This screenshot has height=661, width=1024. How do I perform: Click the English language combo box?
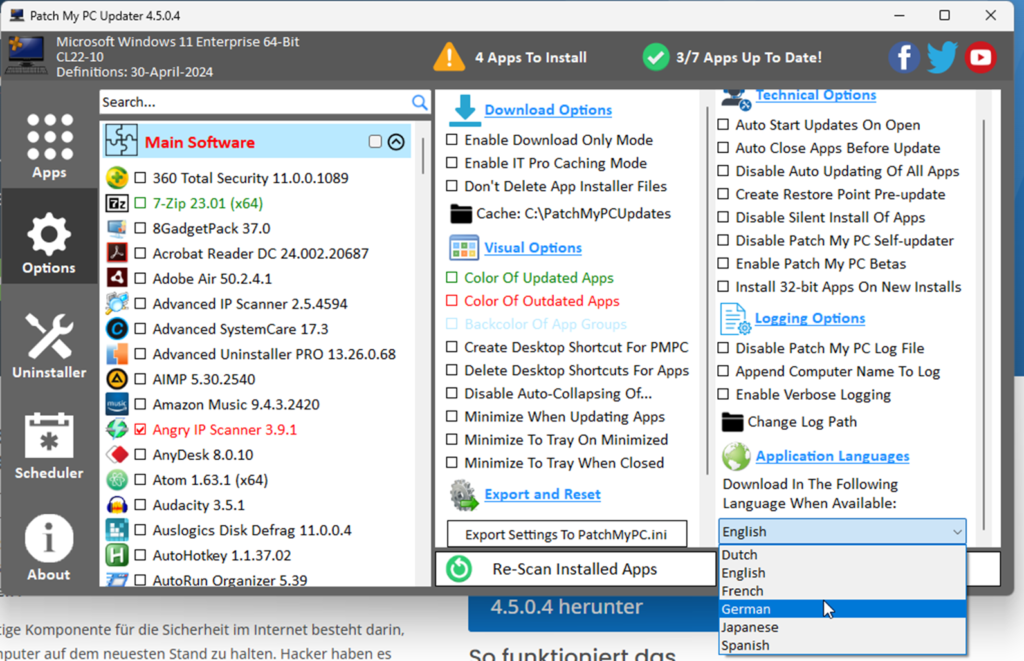pyautogui.click(x=842, y=531)
